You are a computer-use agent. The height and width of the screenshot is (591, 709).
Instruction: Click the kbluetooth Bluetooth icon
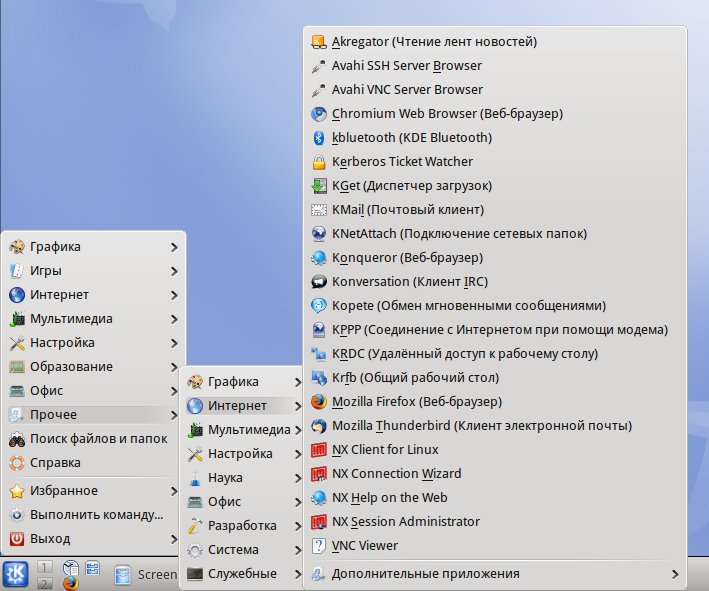[319, 137]
